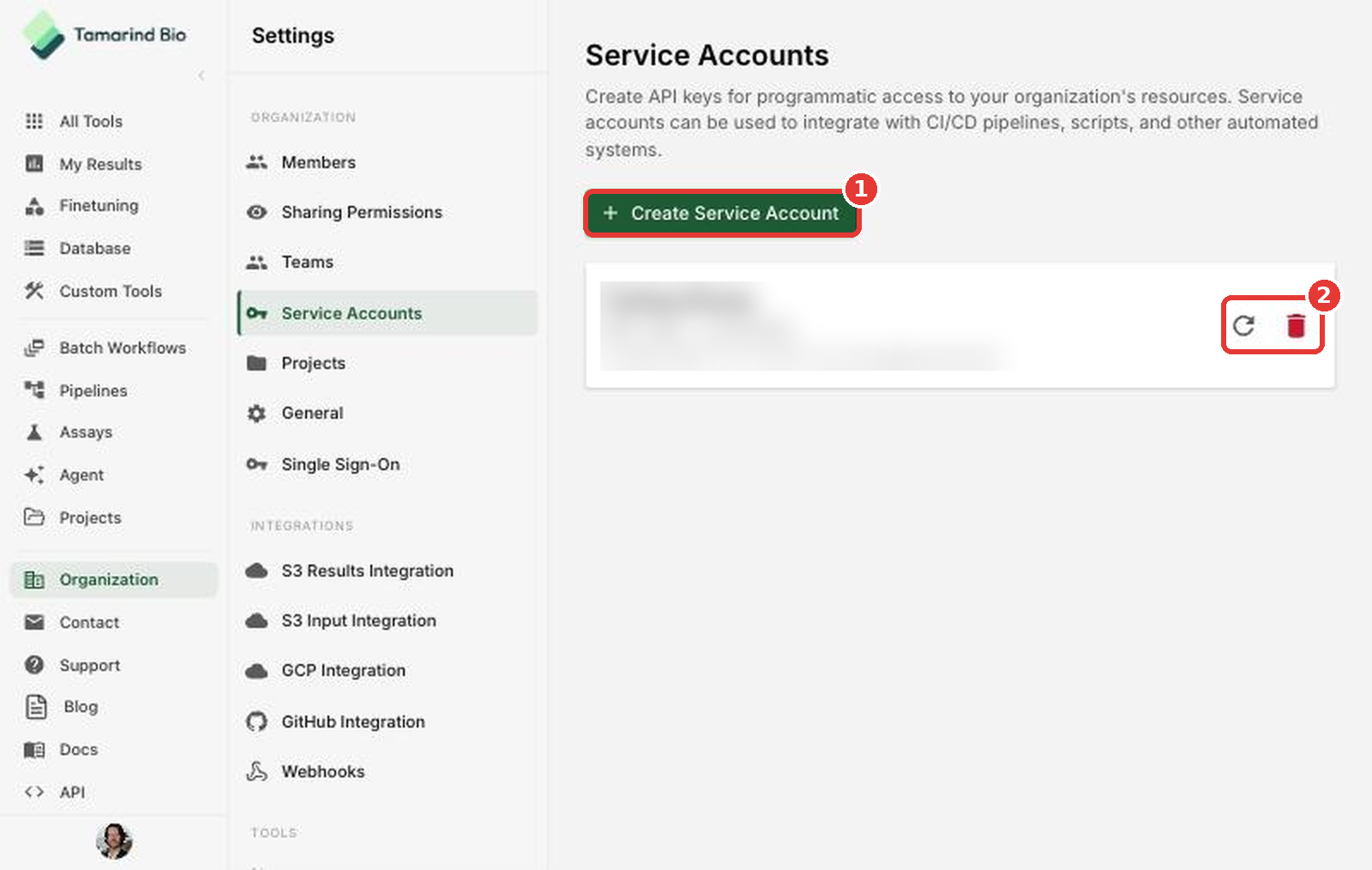Image resolution: width=1372 pixels, height=870 pixels.
Task: Click the GitHub Integration icon
Action: [256, 722]
